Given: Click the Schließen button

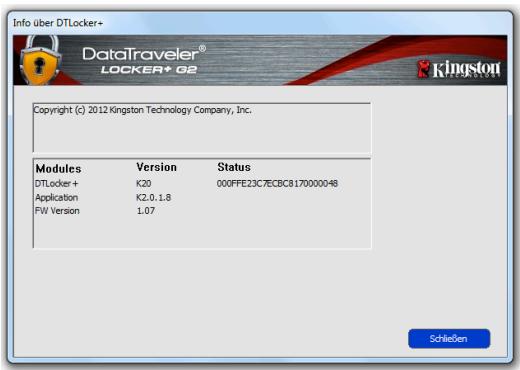Looking at the screenshot, I should pyautogui.click(x=449, y=339).
